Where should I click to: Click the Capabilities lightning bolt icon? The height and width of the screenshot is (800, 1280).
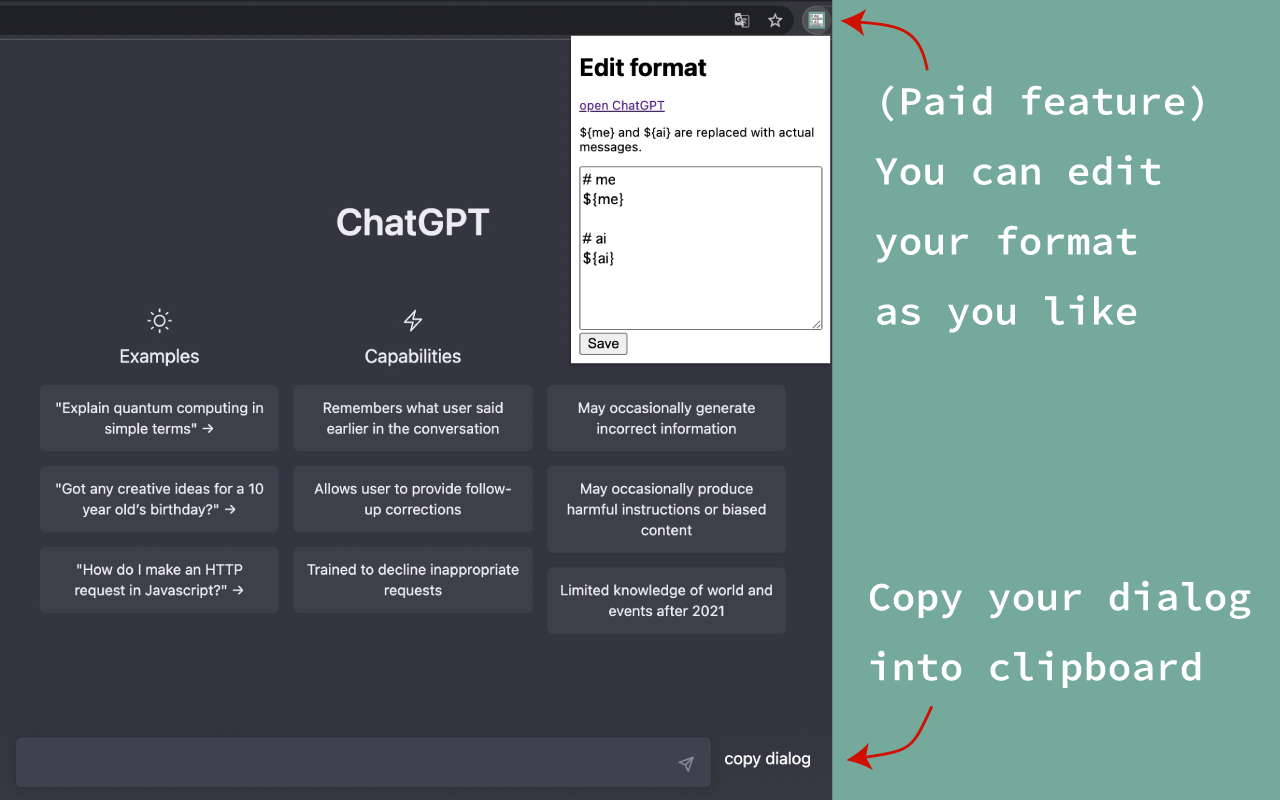[413, 321]
